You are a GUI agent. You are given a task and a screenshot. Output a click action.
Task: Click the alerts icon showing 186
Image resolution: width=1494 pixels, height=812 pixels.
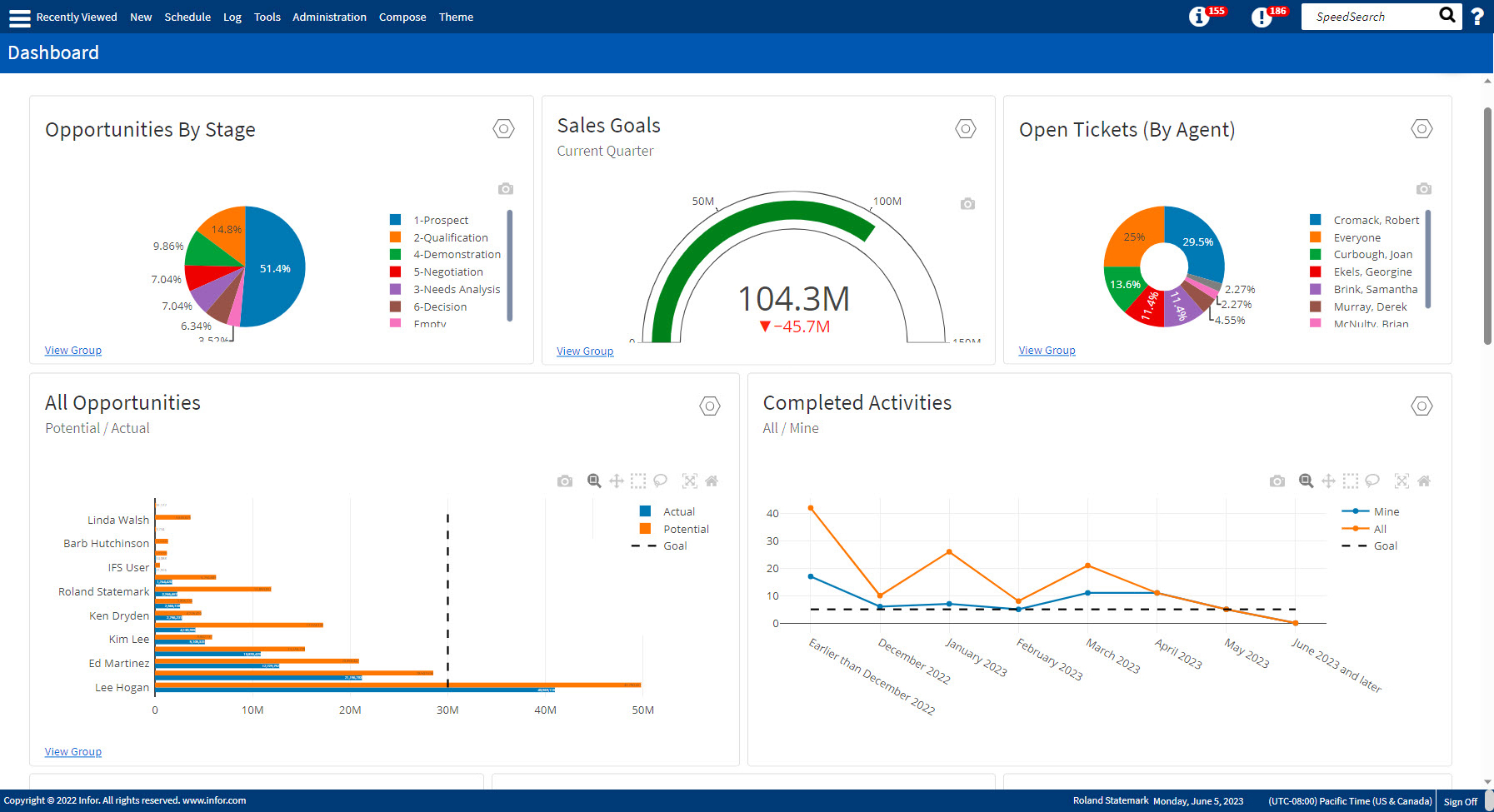tap(1260, 16)
